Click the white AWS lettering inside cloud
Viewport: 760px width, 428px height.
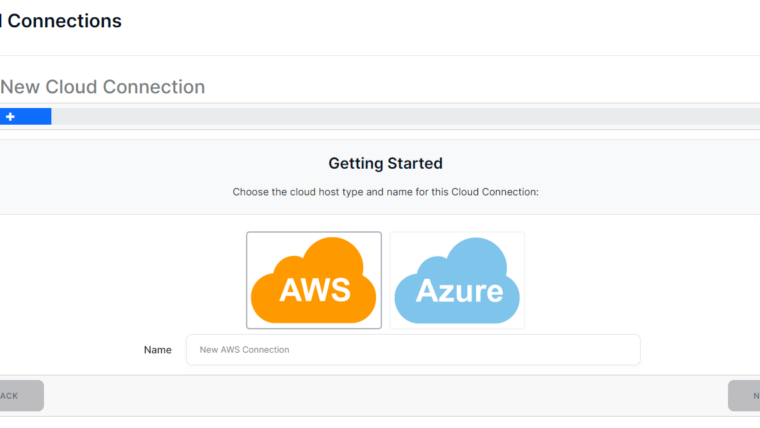point(315,290)
